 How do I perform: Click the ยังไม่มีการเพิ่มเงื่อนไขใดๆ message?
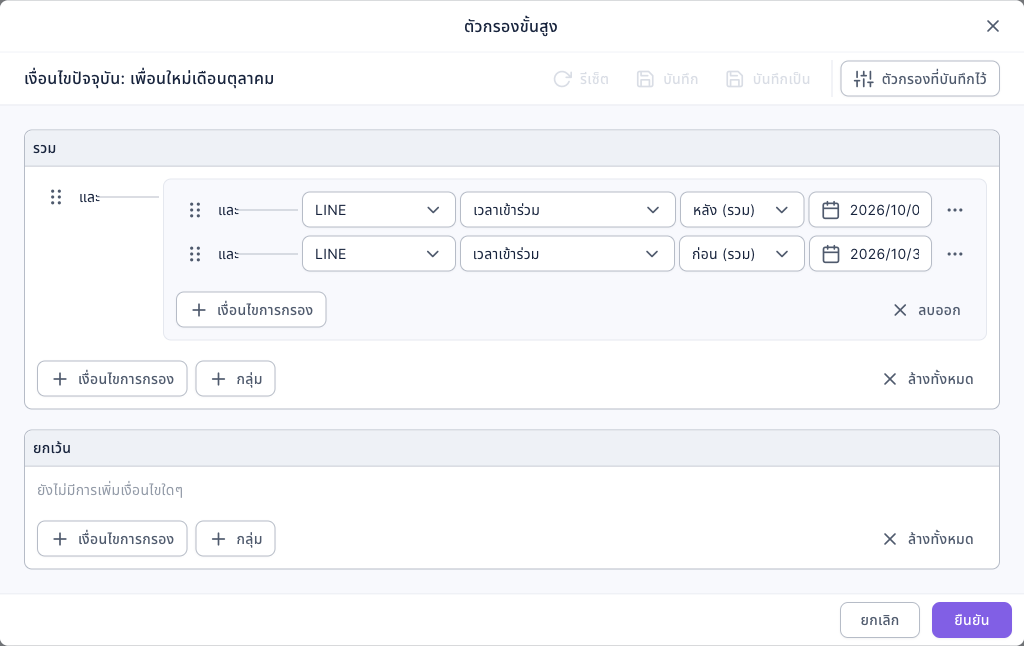tap(110, 490)
